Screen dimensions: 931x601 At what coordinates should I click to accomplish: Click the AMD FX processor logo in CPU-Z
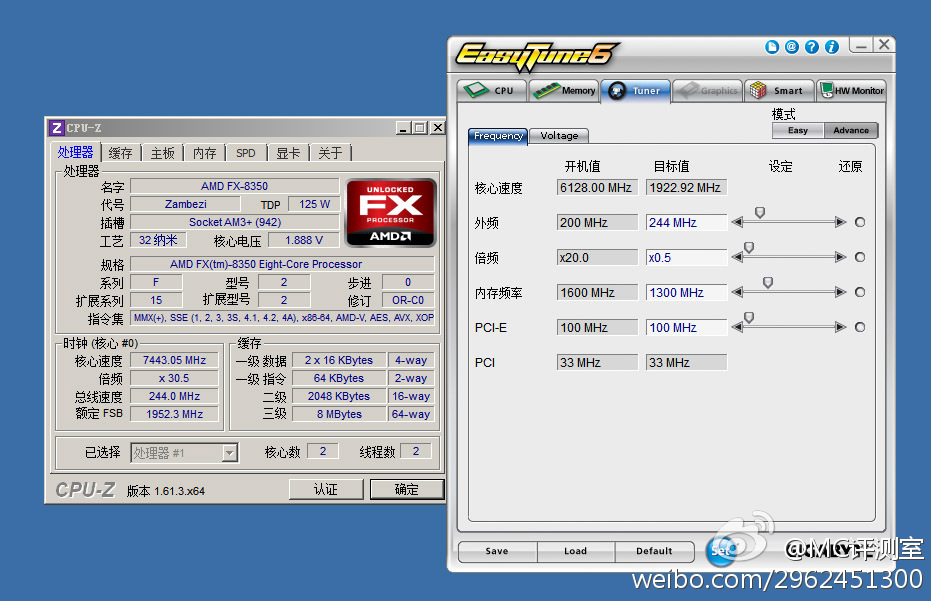pyautogui.click(x=391, y=213)
